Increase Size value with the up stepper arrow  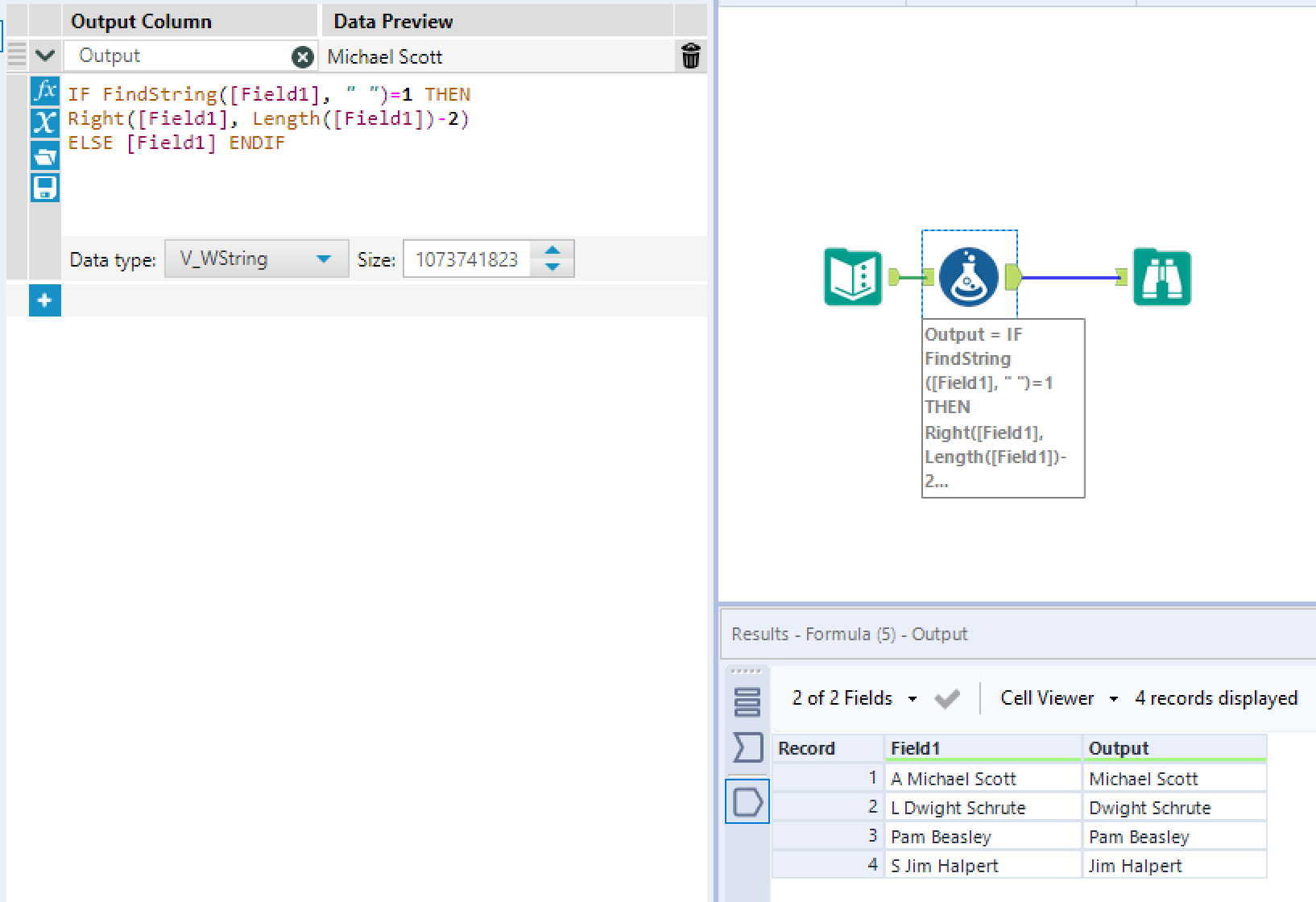click(552, 251)
